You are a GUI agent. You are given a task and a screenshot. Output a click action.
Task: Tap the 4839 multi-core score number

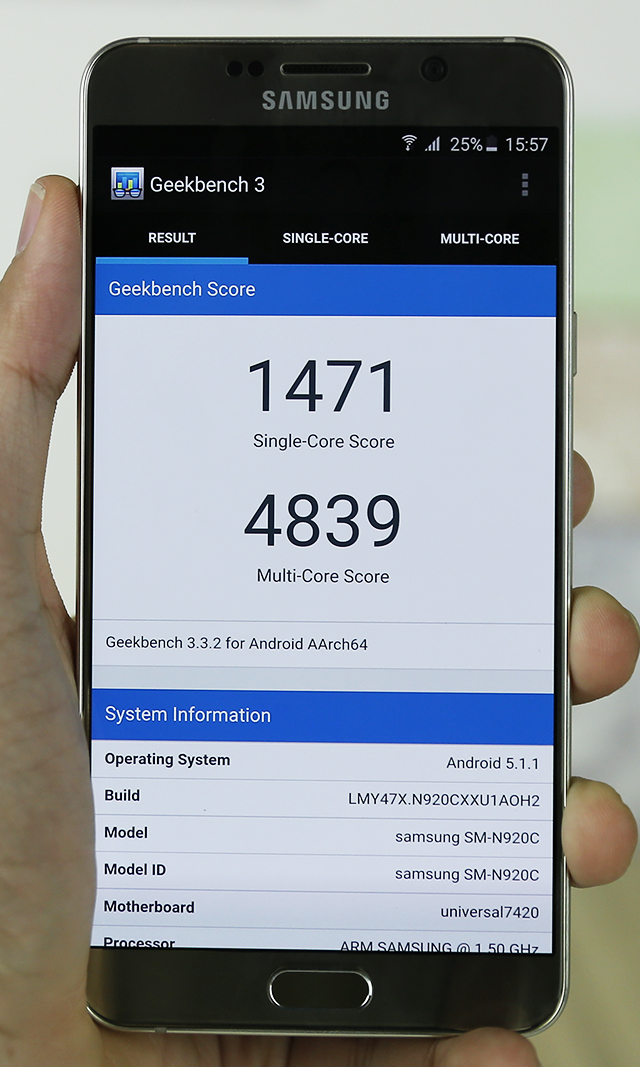coord(322,522)
